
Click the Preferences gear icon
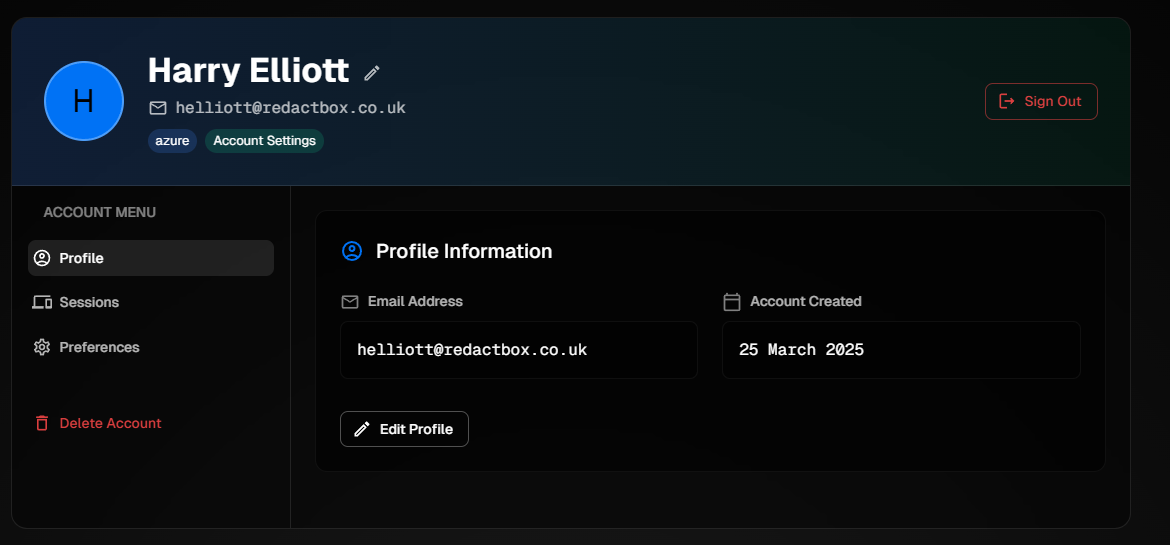(42, 347)
